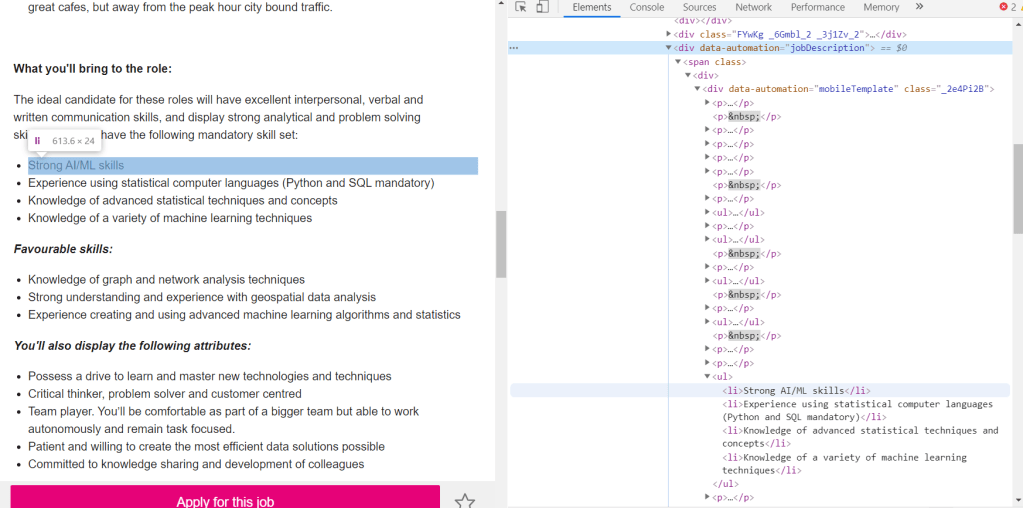
Task: Switch to the Performance tab
Action: (x=817, y=7)
